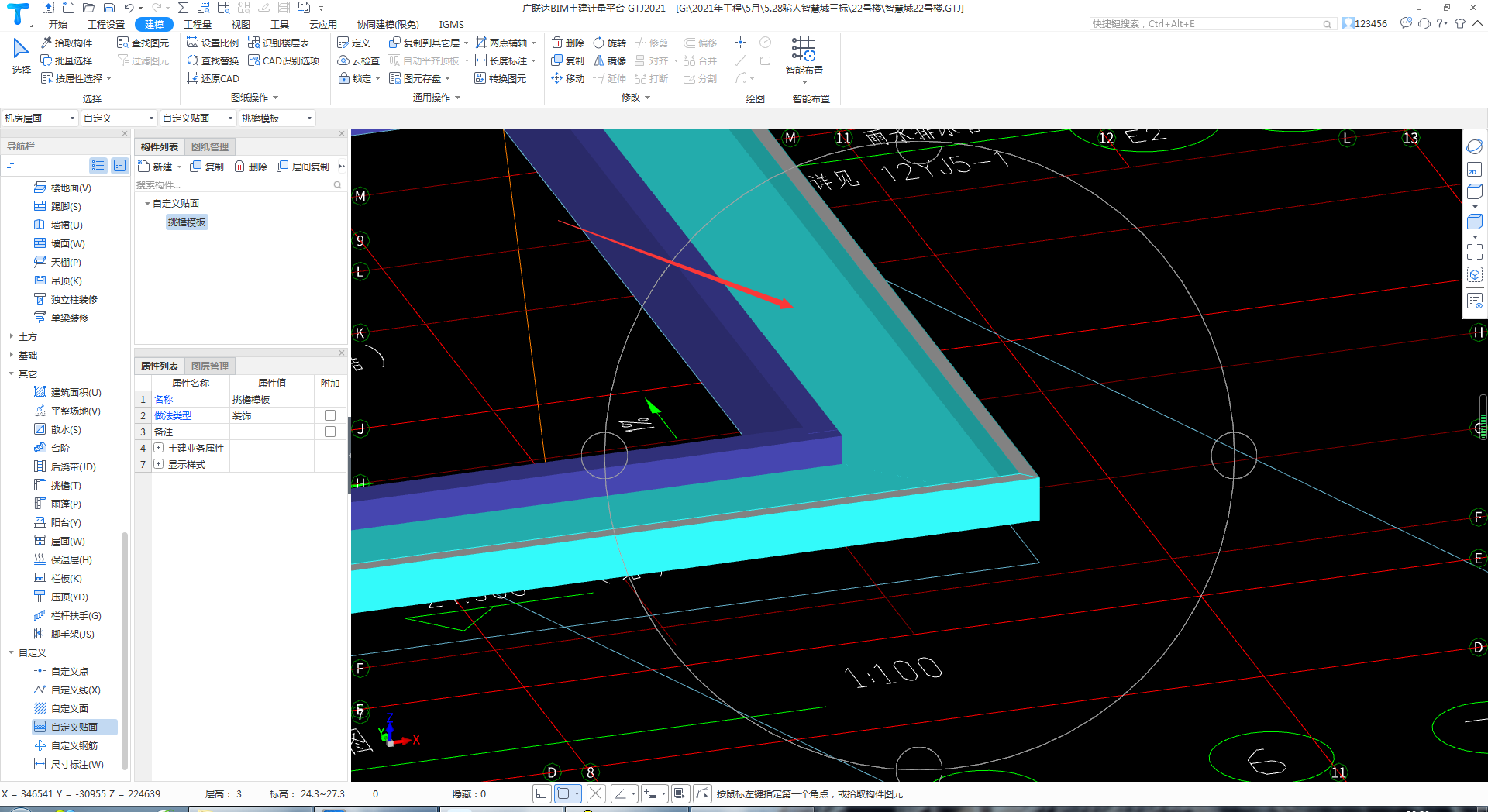Click the 图纸操作 group label dropdown
The width and height of the screenshot is (1488, 812).
coord(254,98)
